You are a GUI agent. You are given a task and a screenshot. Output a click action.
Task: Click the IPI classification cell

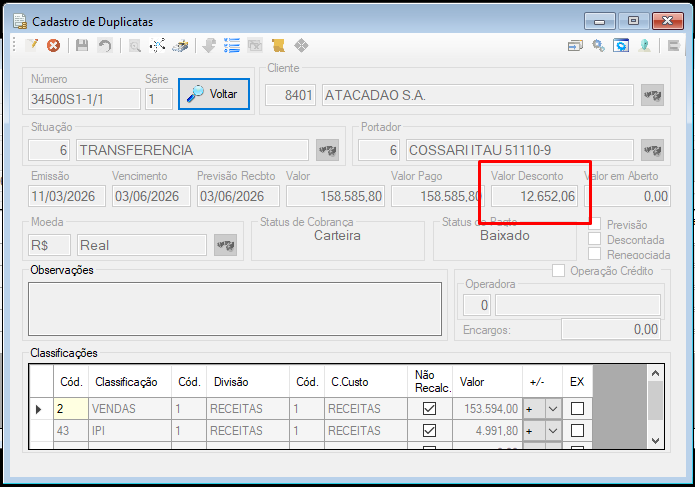click(x=130, y=430)
